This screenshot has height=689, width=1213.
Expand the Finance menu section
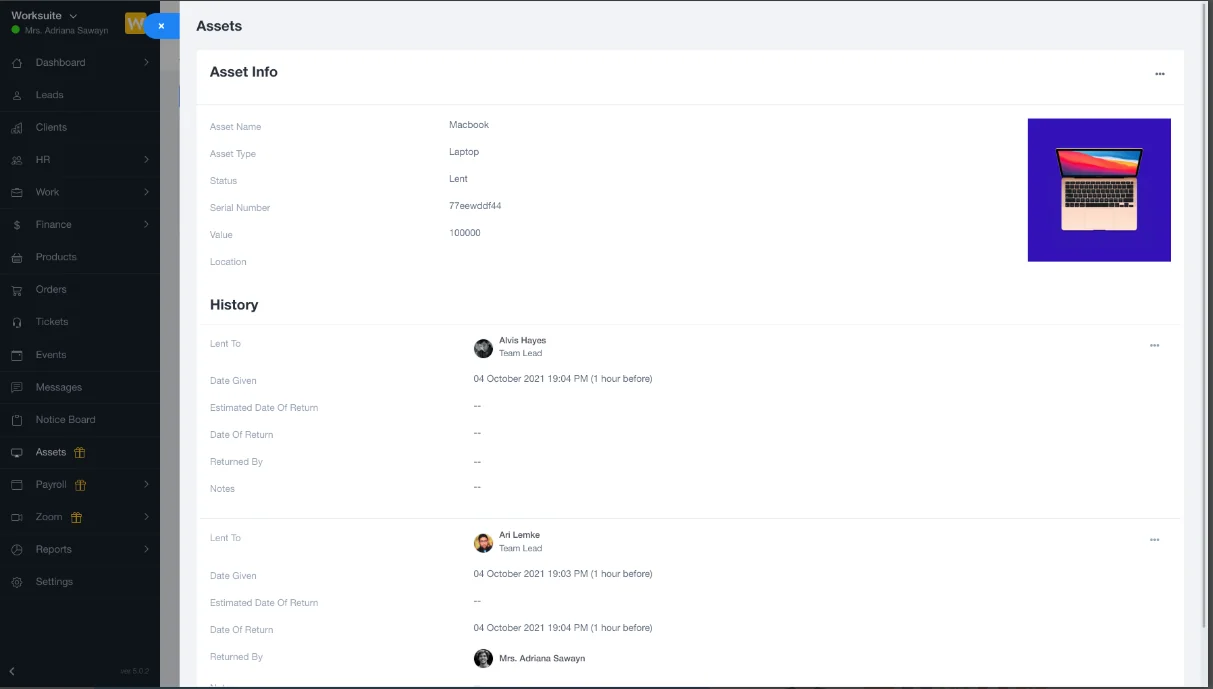[146, 225]
